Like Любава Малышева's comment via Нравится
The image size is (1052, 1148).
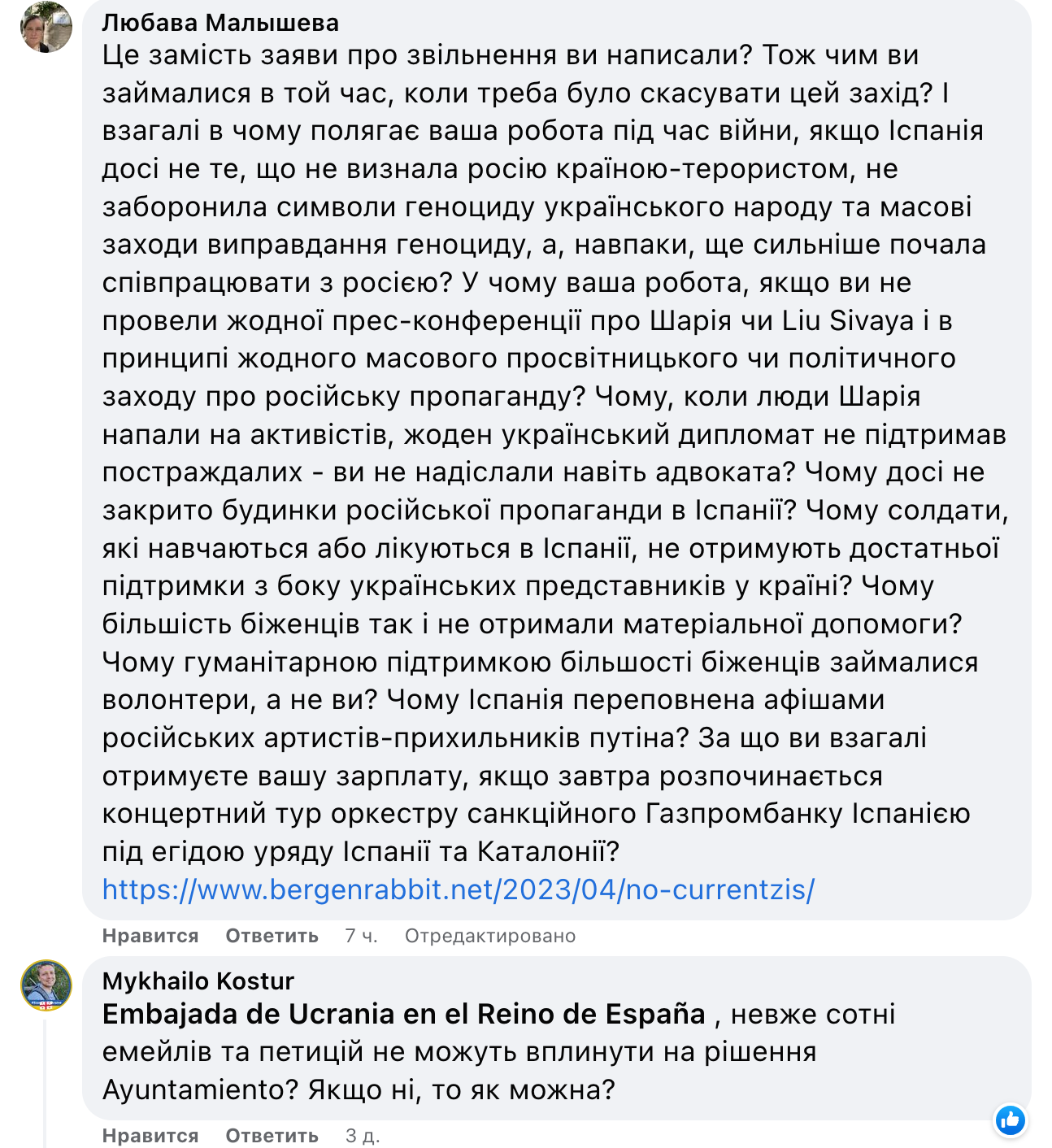tap(150, 936)
